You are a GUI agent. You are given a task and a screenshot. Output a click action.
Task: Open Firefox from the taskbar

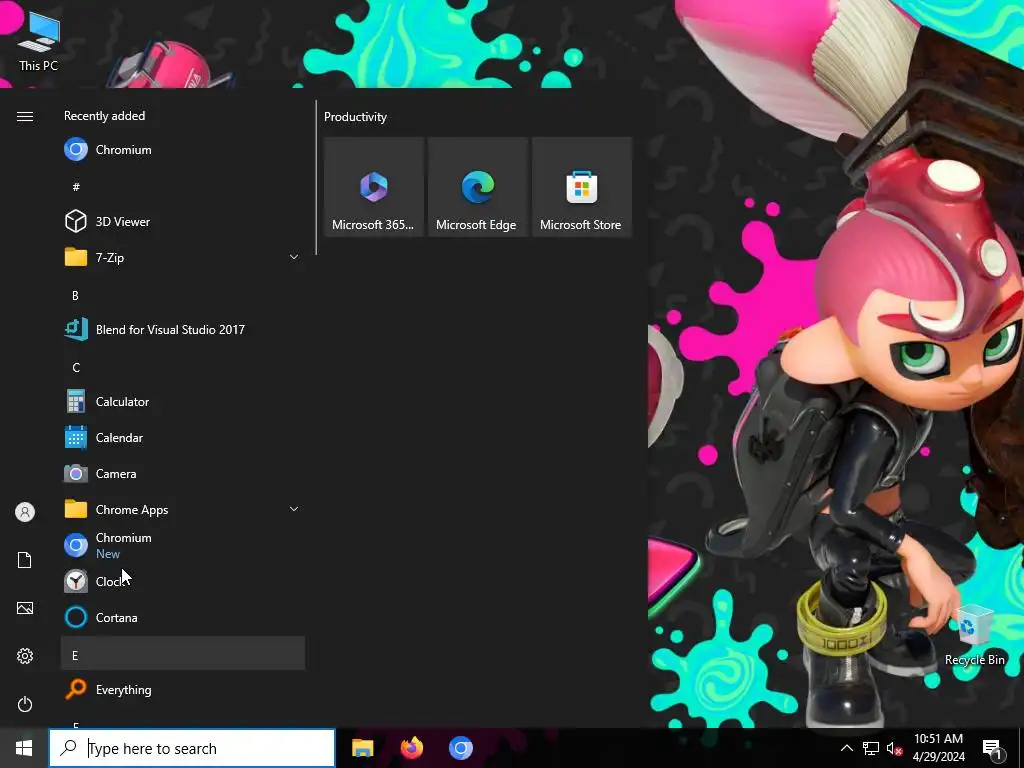pos(411,748)
